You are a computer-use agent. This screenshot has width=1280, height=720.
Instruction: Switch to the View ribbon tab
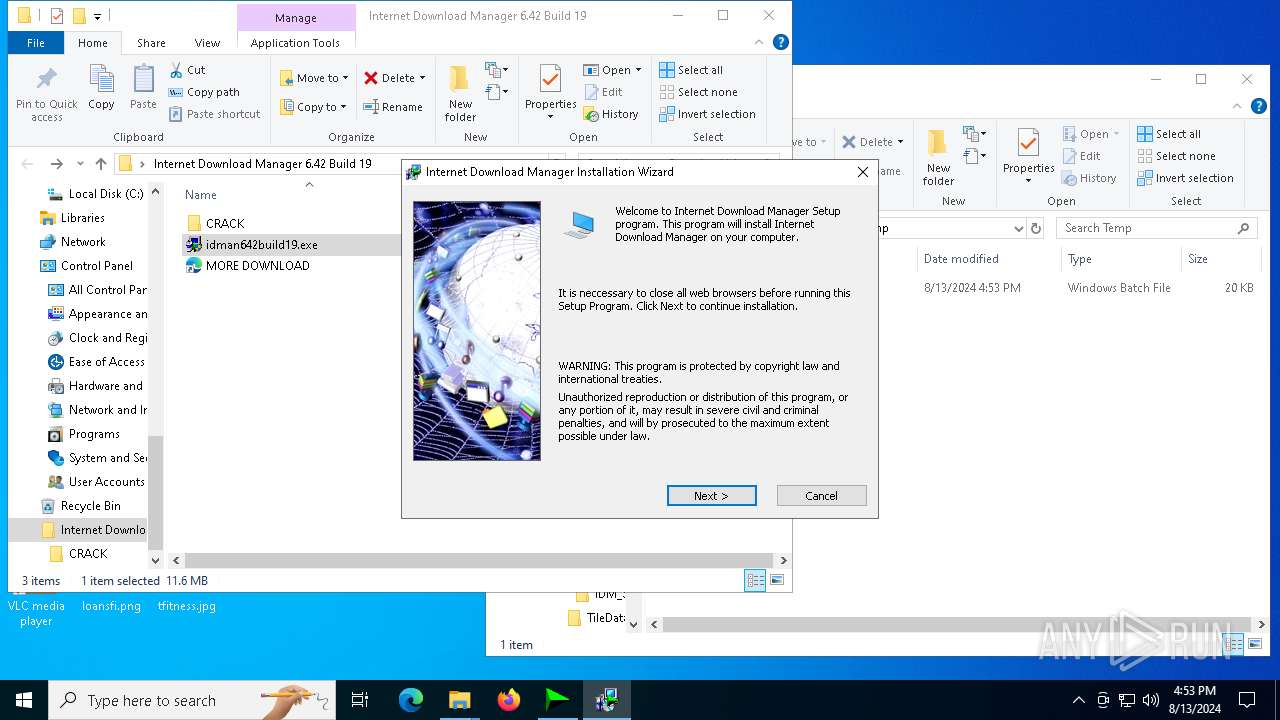point(207,43)
